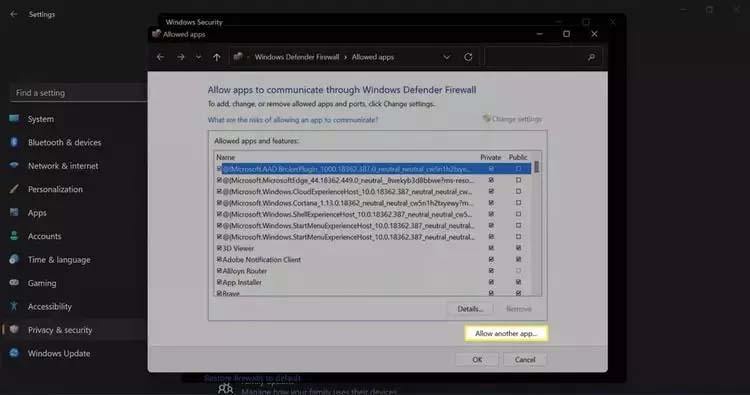Open recent locations dropdown arrow
The width and height of the screenshot is (750, 395).
tap(198, 57)
